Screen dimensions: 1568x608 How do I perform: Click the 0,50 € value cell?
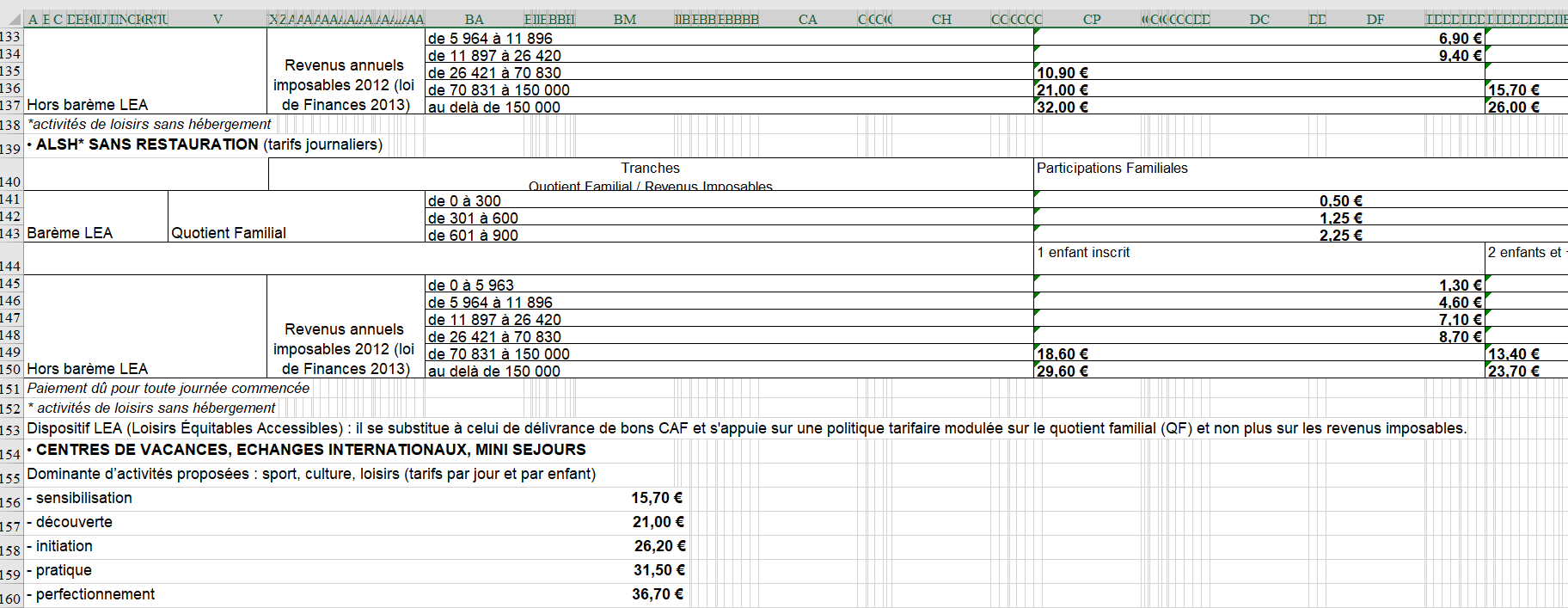[1340, 201]
